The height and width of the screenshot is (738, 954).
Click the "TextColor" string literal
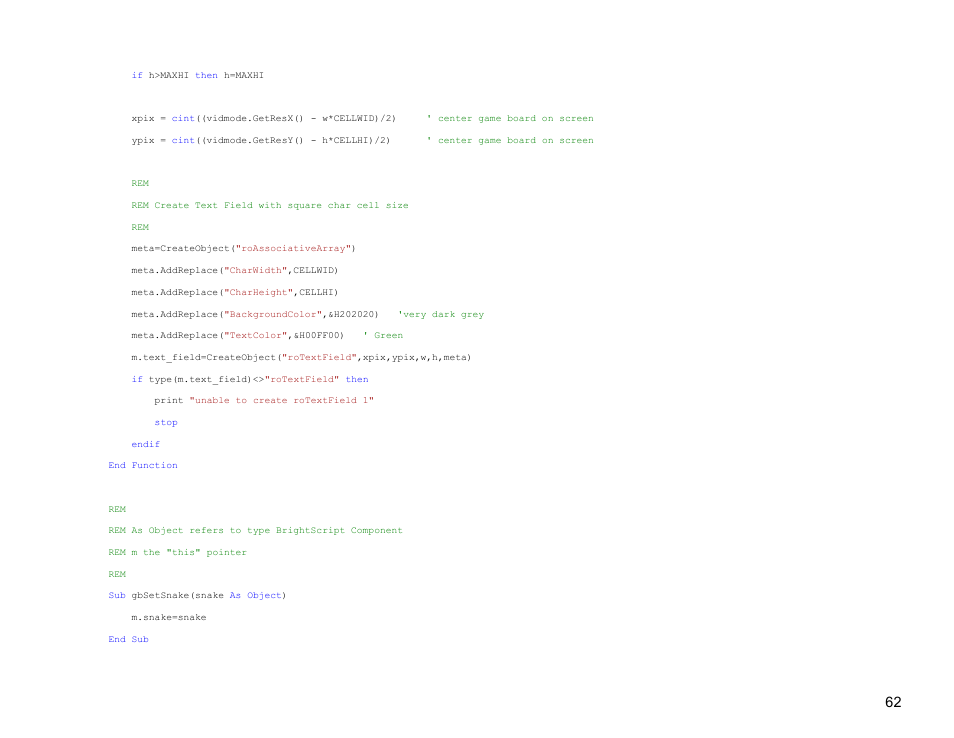click(x=256, y=335)
